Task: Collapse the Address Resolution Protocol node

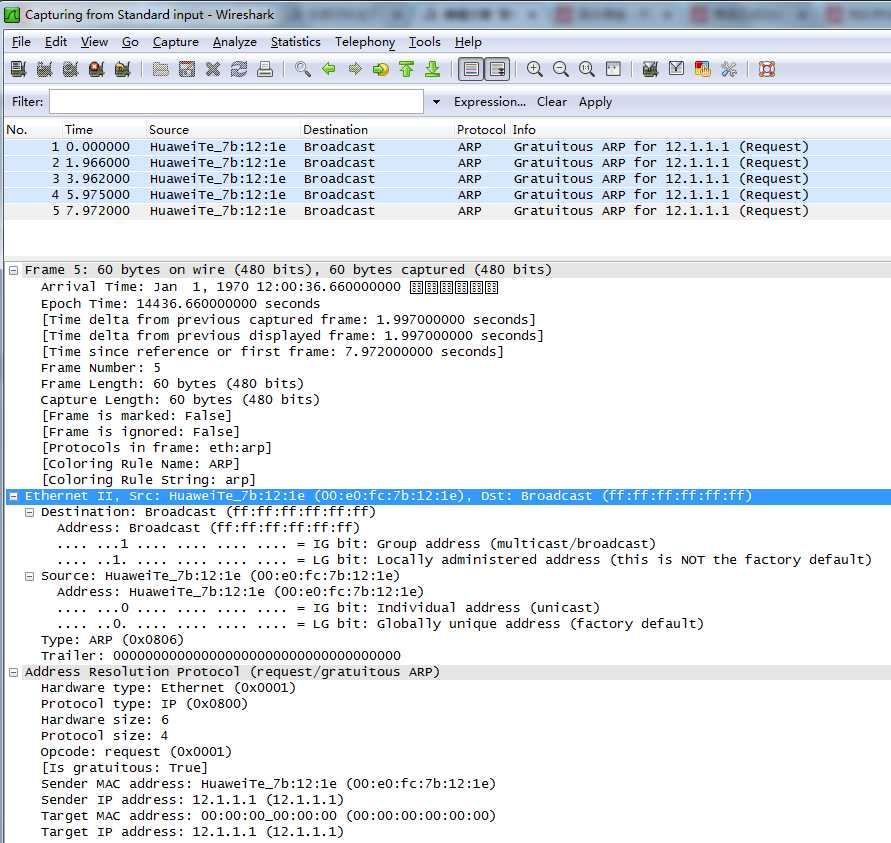Action: click(x=13, y=673)
